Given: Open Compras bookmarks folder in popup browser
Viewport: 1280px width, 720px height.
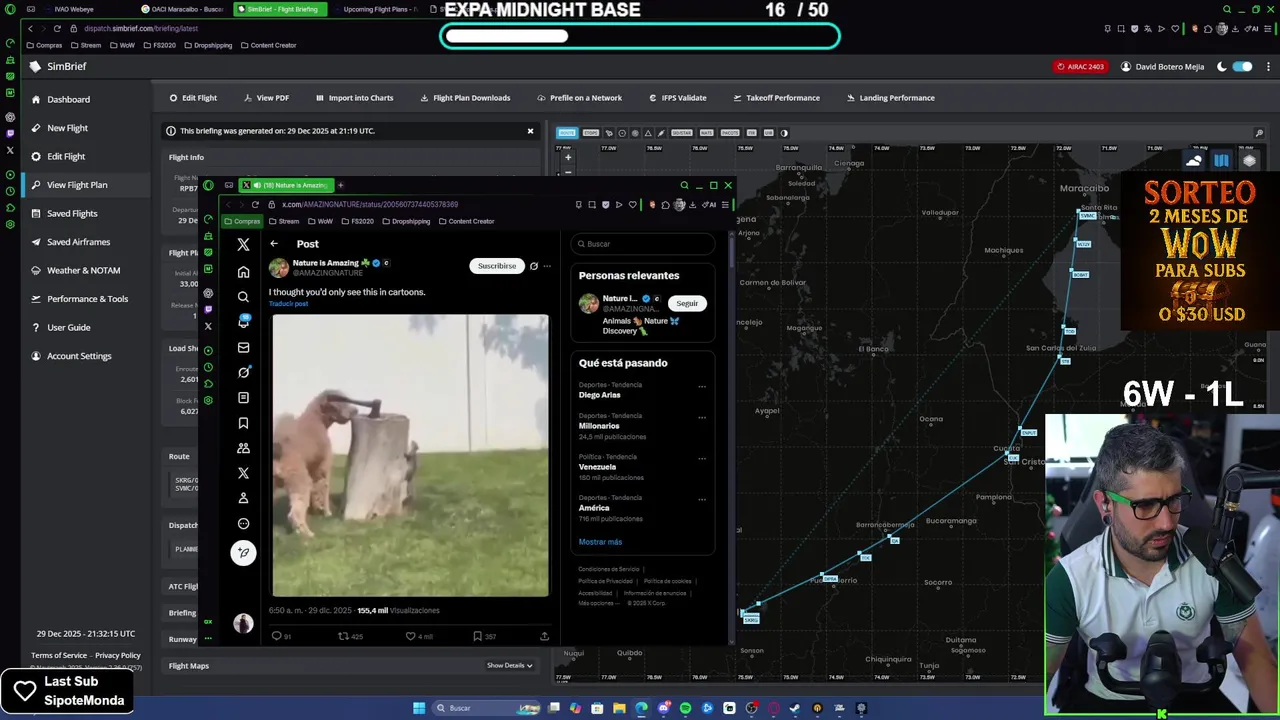Looking at the screenshot, I should click(x=243, y=221).
